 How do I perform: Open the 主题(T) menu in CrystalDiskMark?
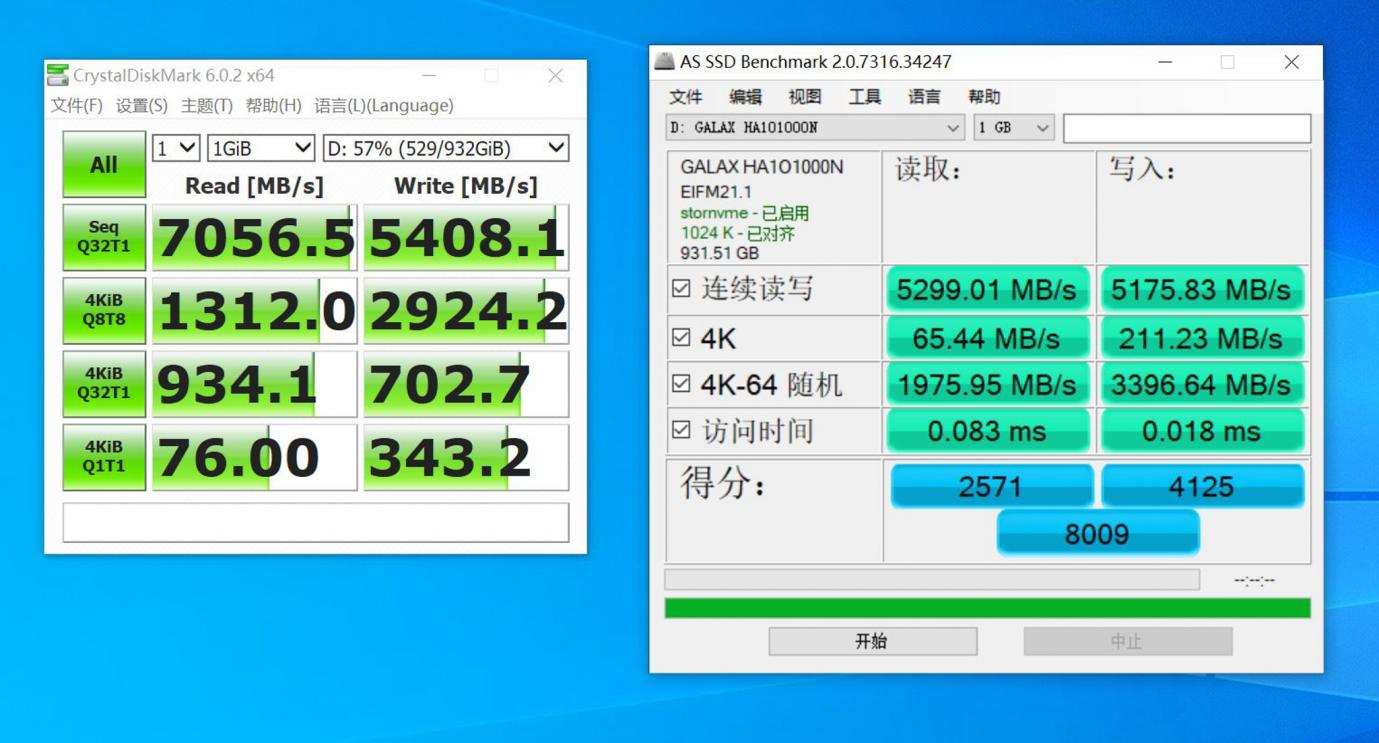coord(207,105)
